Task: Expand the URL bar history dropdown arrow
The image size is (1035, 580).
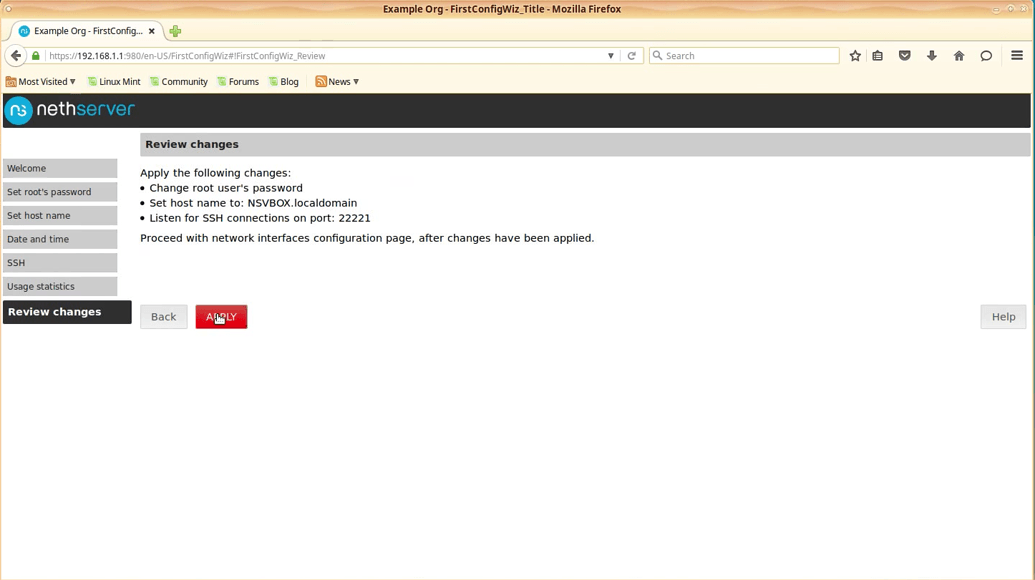Action: coord(611,56)
